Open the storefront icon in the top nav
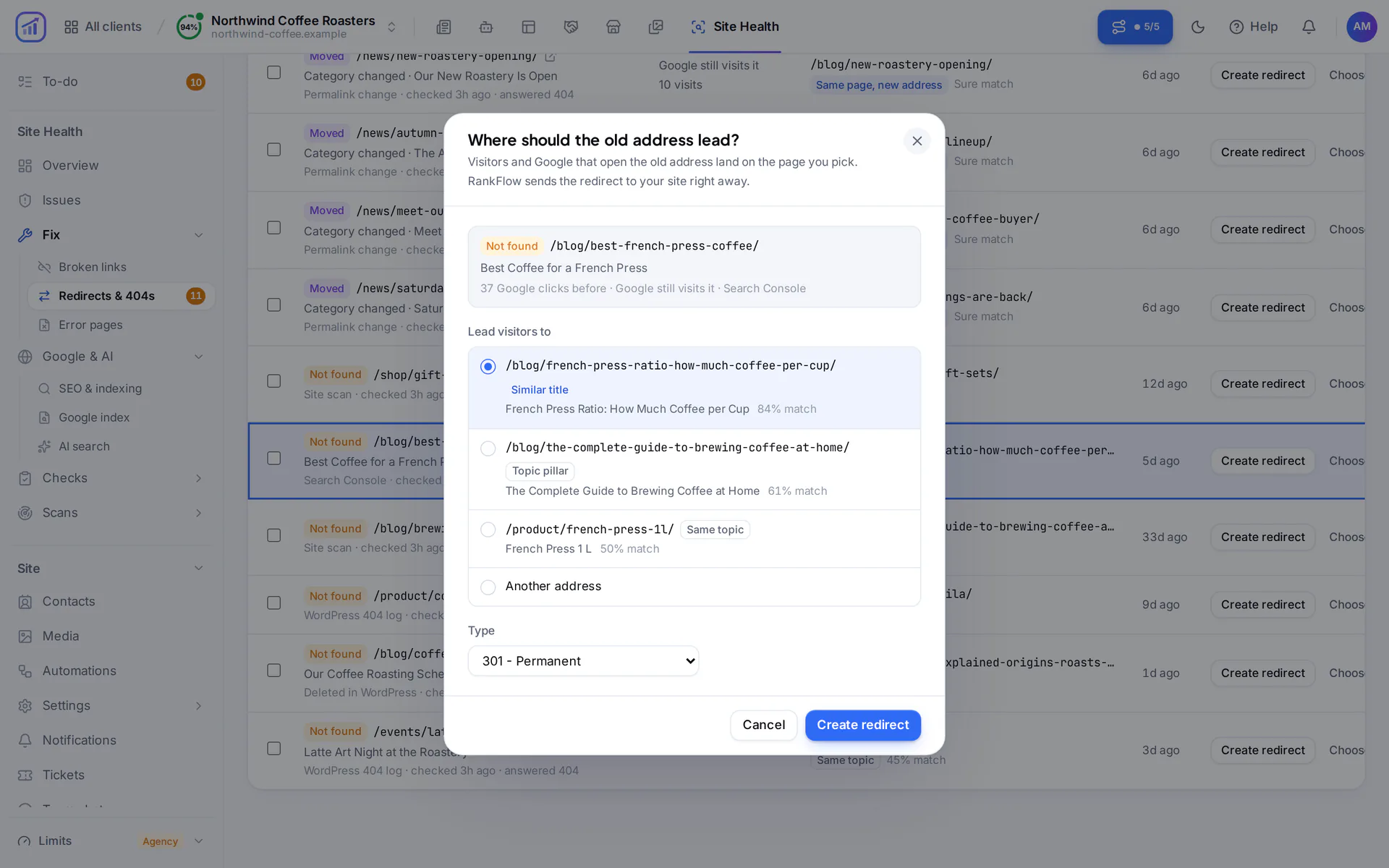 [613, 27]
